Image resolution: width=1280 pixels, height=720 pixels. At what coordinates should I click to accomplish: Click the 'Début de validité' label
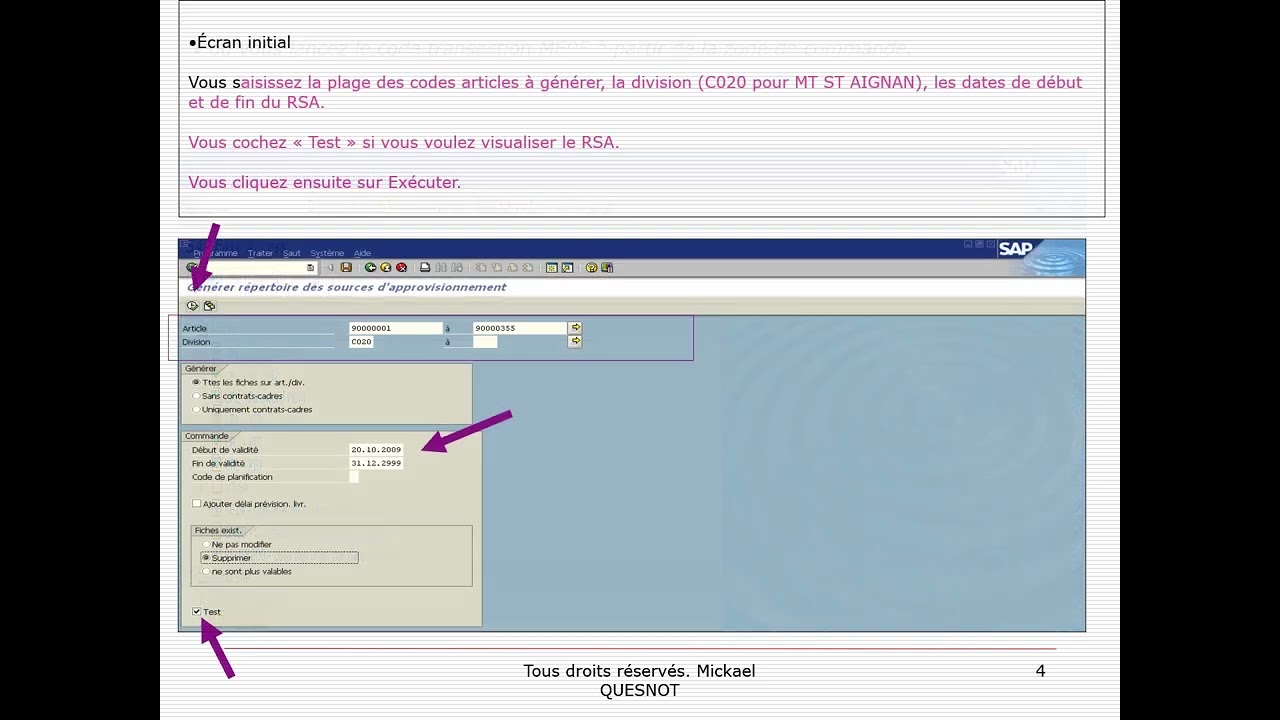225,450
